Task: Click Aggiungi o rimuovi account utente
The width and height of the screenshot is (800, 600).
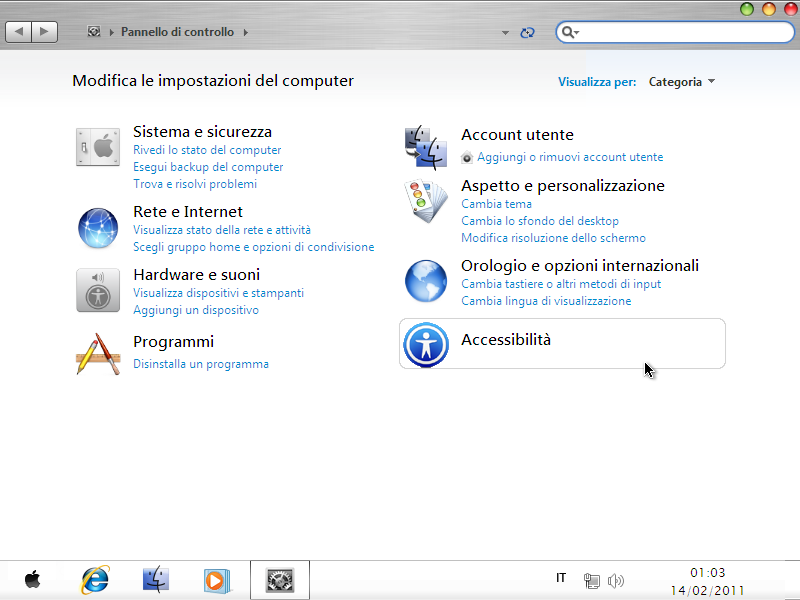Action: pyautogui.click(x=570, y=157)
